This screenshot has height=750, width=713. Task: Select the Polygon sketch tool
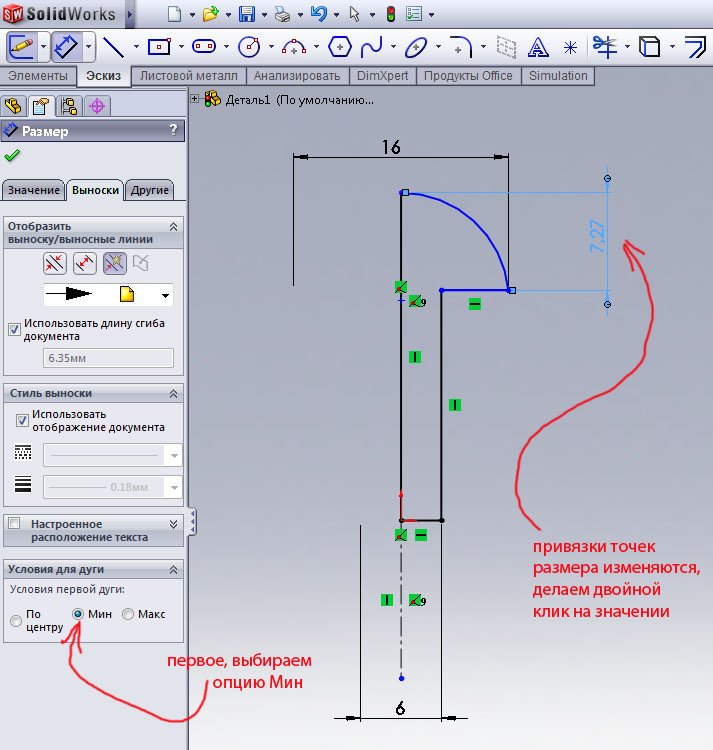click(x=340, y=46)
